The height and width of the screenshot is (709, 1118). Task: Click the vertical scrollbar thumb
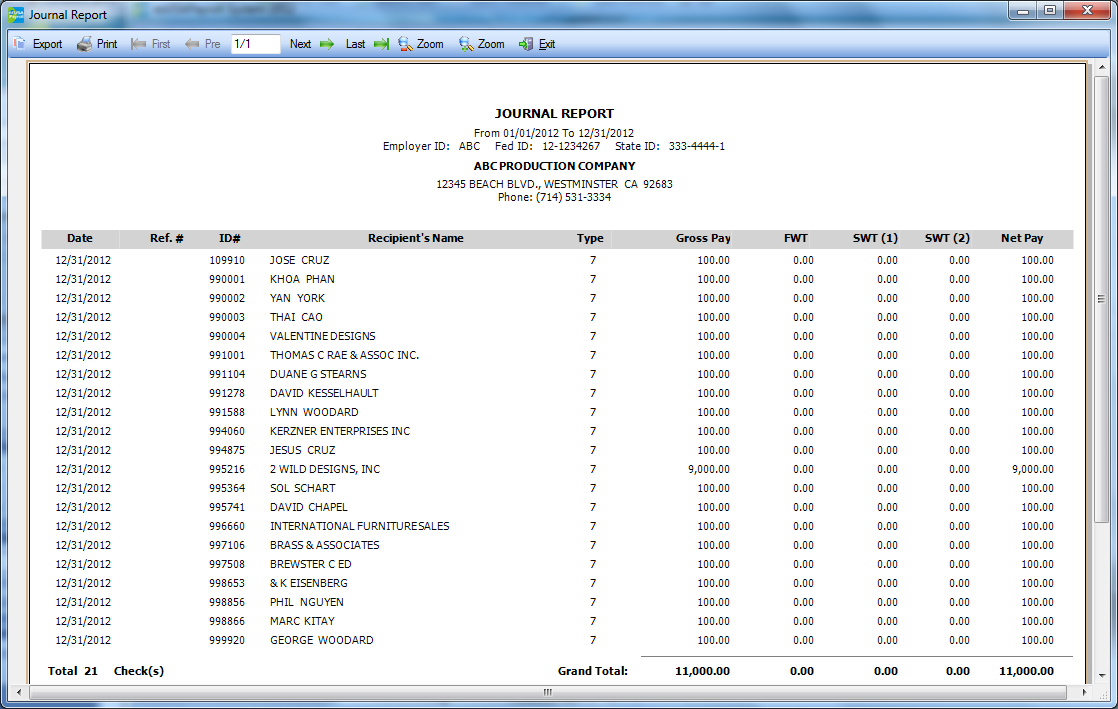pos(1102,300)
